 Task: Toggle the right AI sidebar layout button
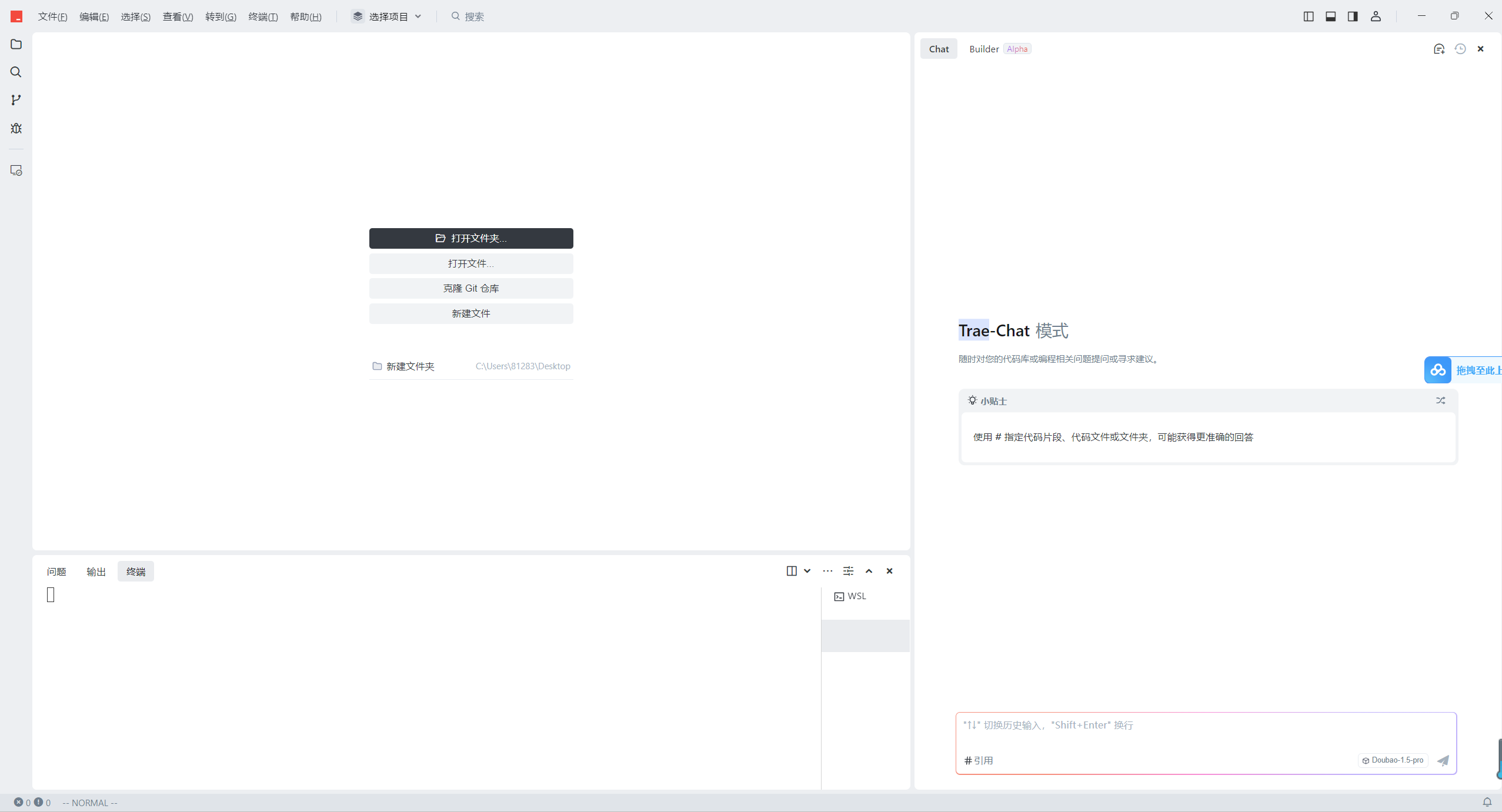[x=1353, y=16]
